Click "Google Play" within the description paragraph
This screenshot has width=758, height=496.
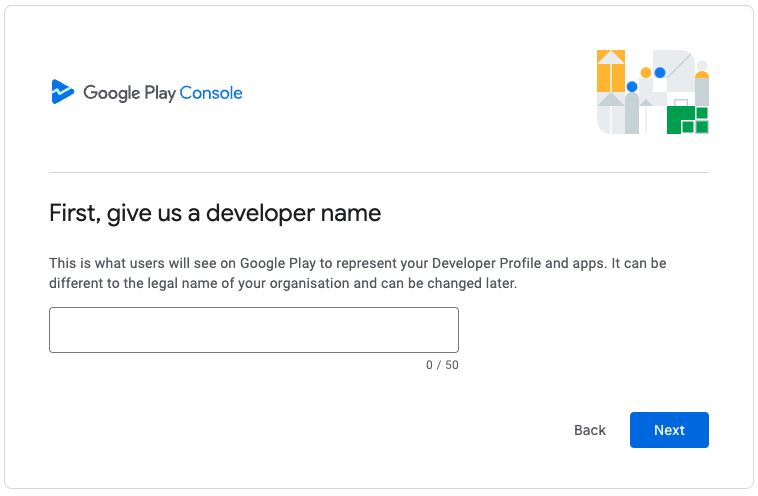click(x=277, y=263)
